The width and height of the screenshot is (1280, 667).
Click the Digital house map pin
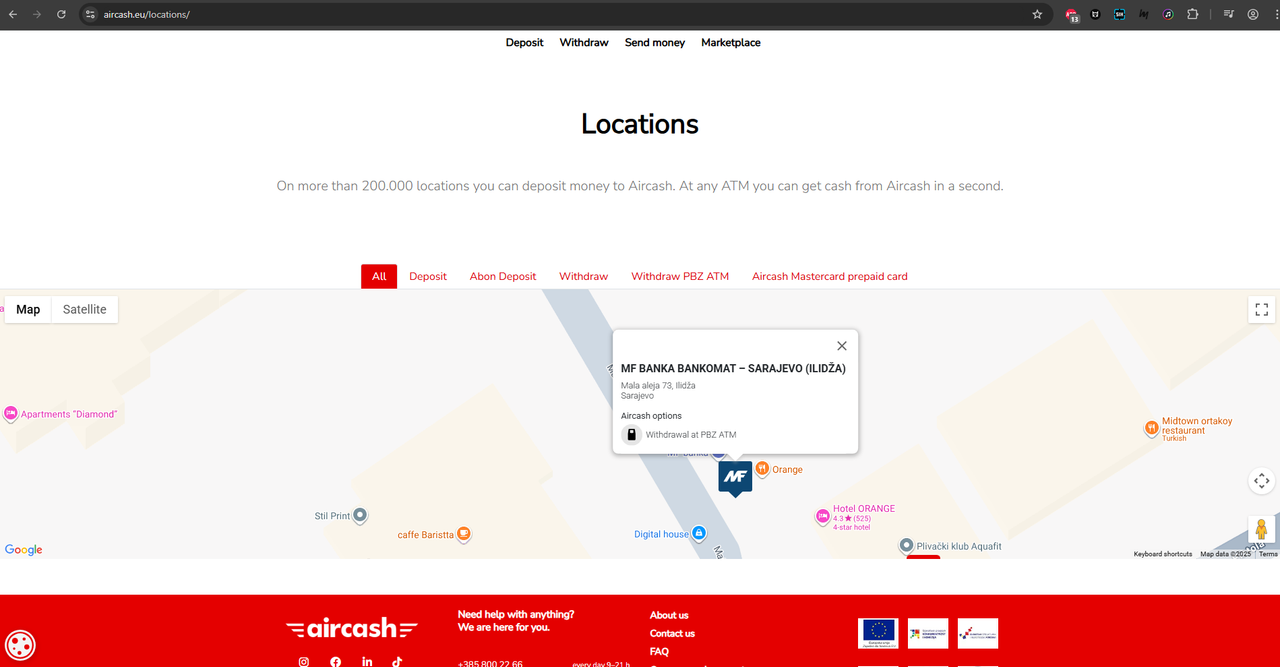coord(699,534)
